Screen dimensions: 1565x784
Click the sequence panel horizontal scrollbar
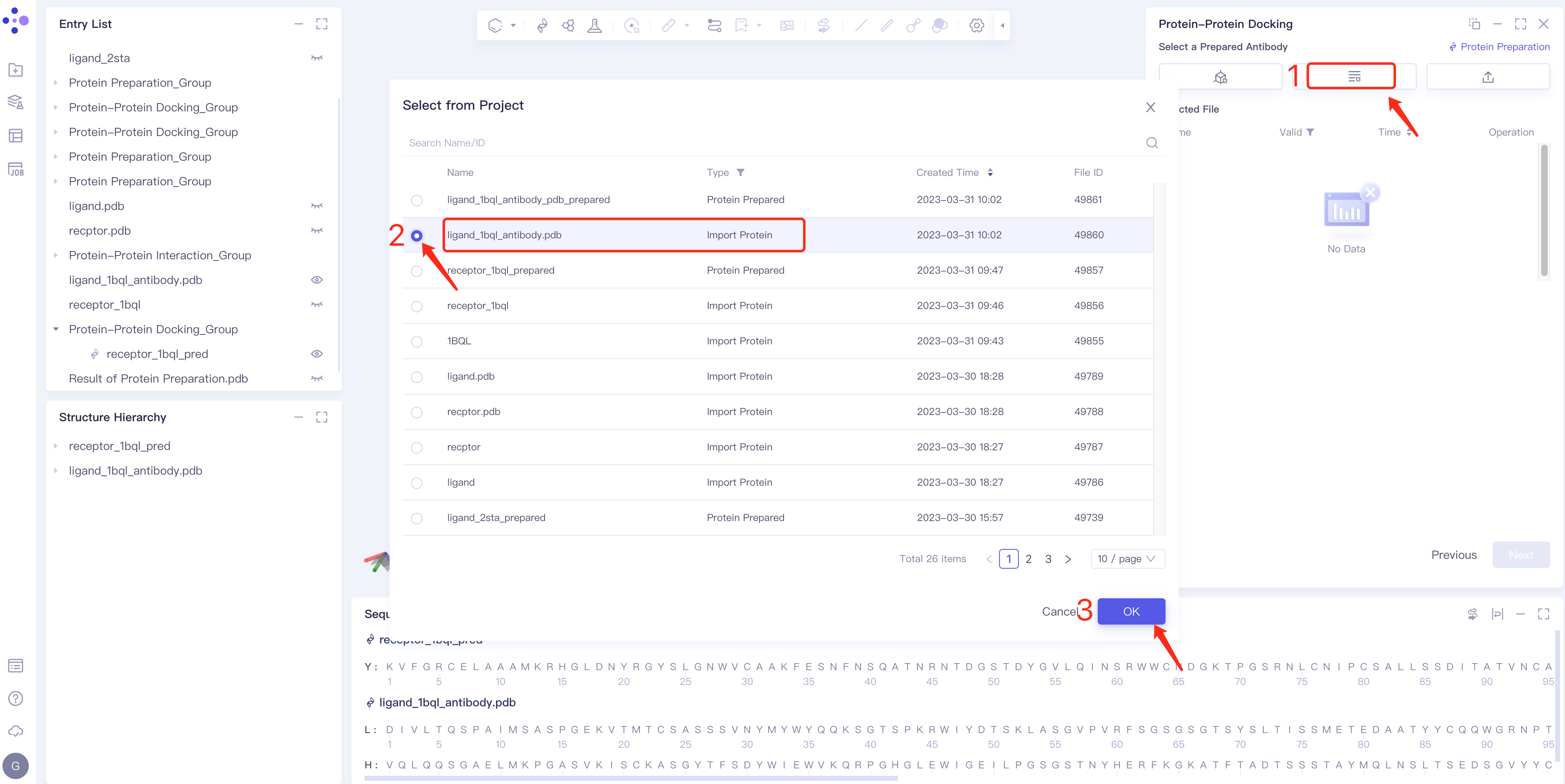[630, 778]
